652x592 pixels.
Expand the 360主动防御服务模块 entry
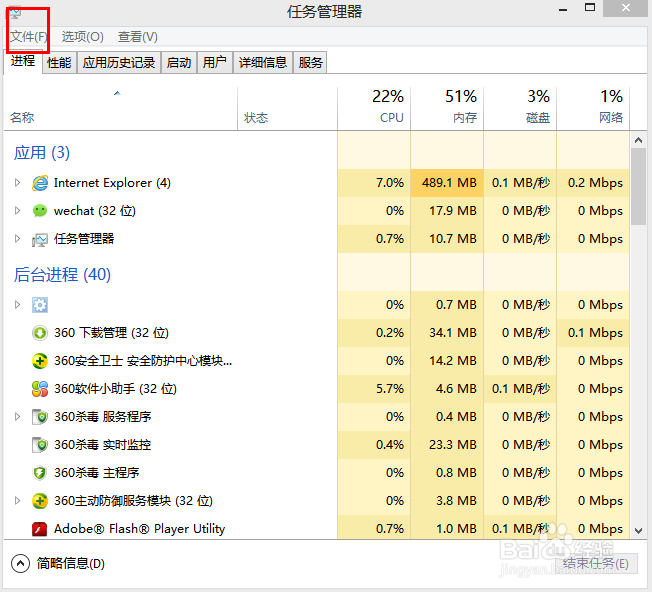coord(17,501)
